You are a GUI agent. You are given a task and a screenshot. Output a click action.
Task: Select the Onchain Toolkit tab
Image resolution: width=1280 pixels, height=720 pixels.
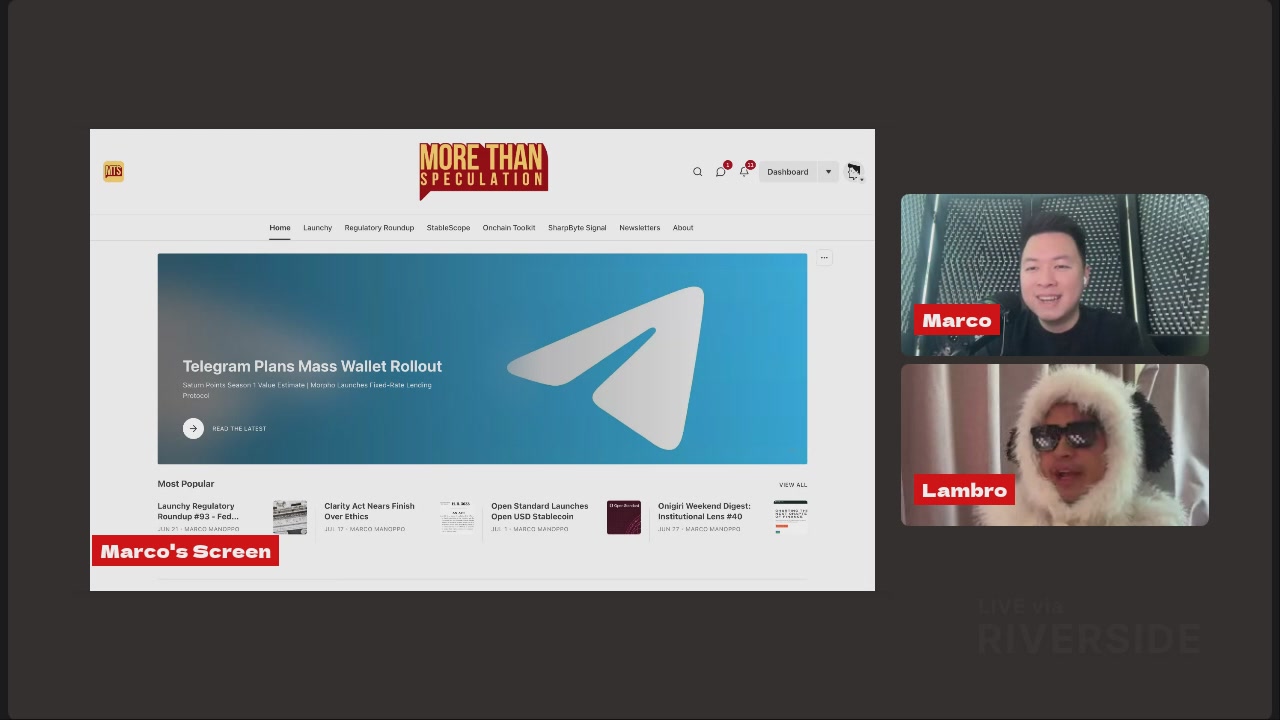(x=509, y=228)
